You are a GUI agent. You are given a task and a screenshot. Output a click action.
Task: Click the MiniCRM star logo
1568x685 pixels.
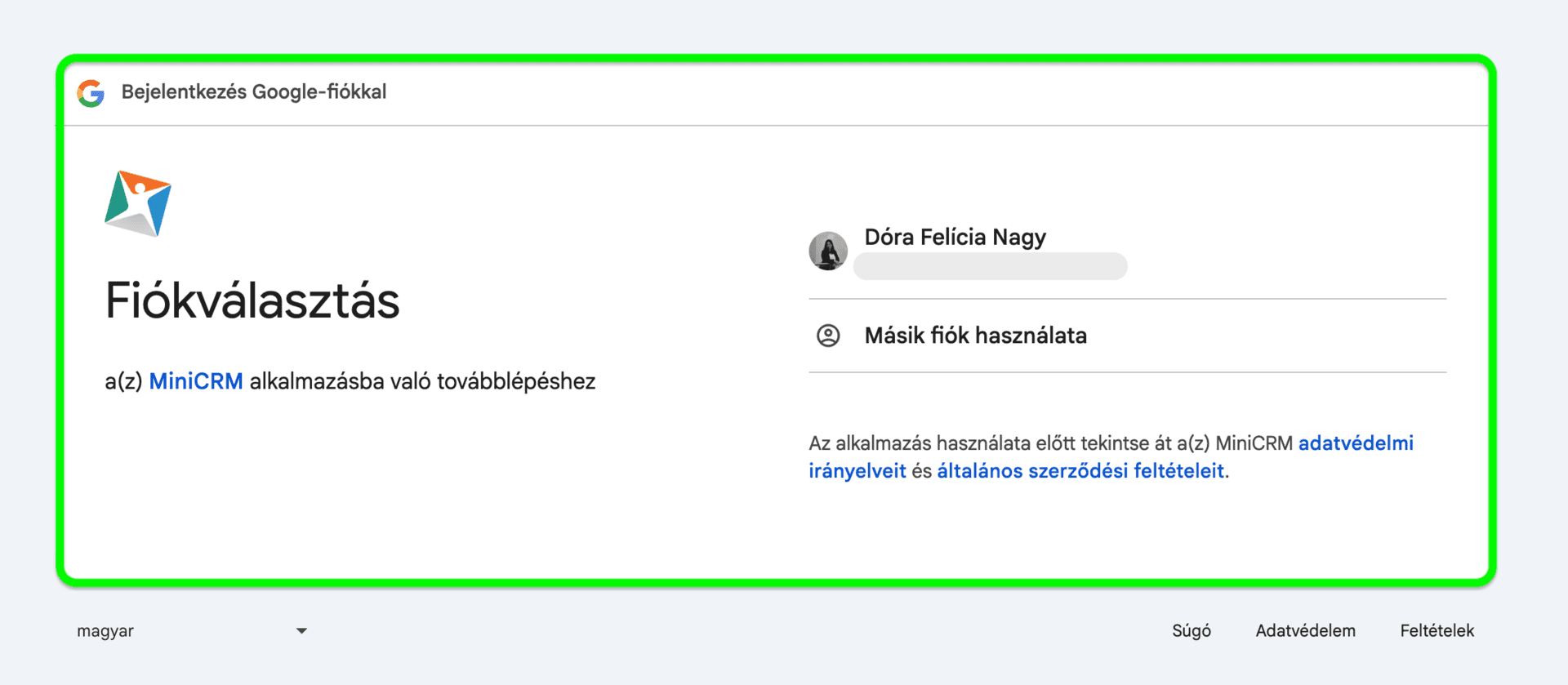pos(138,203)
